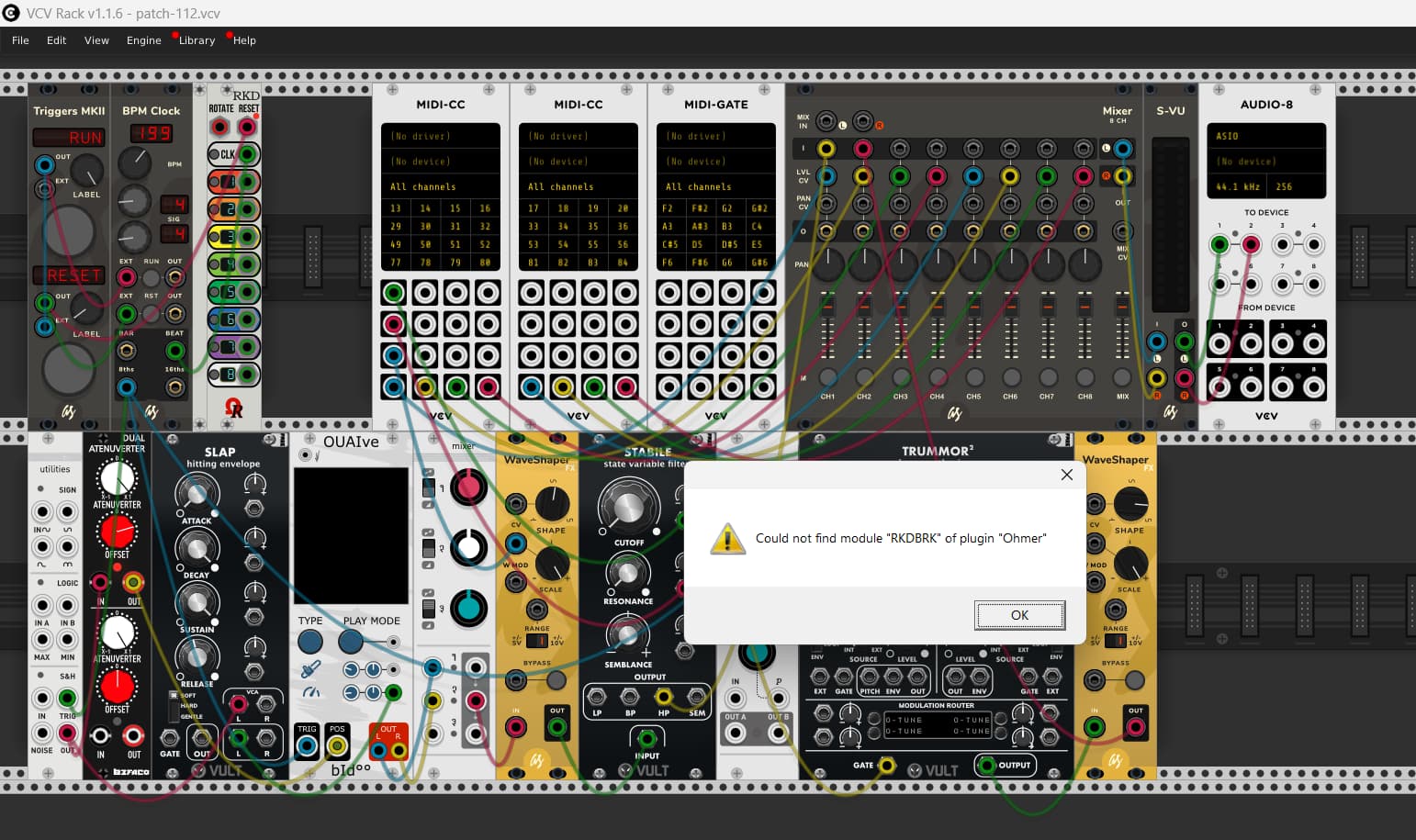Click OK in the missing module dialog

click(1019, 615)
